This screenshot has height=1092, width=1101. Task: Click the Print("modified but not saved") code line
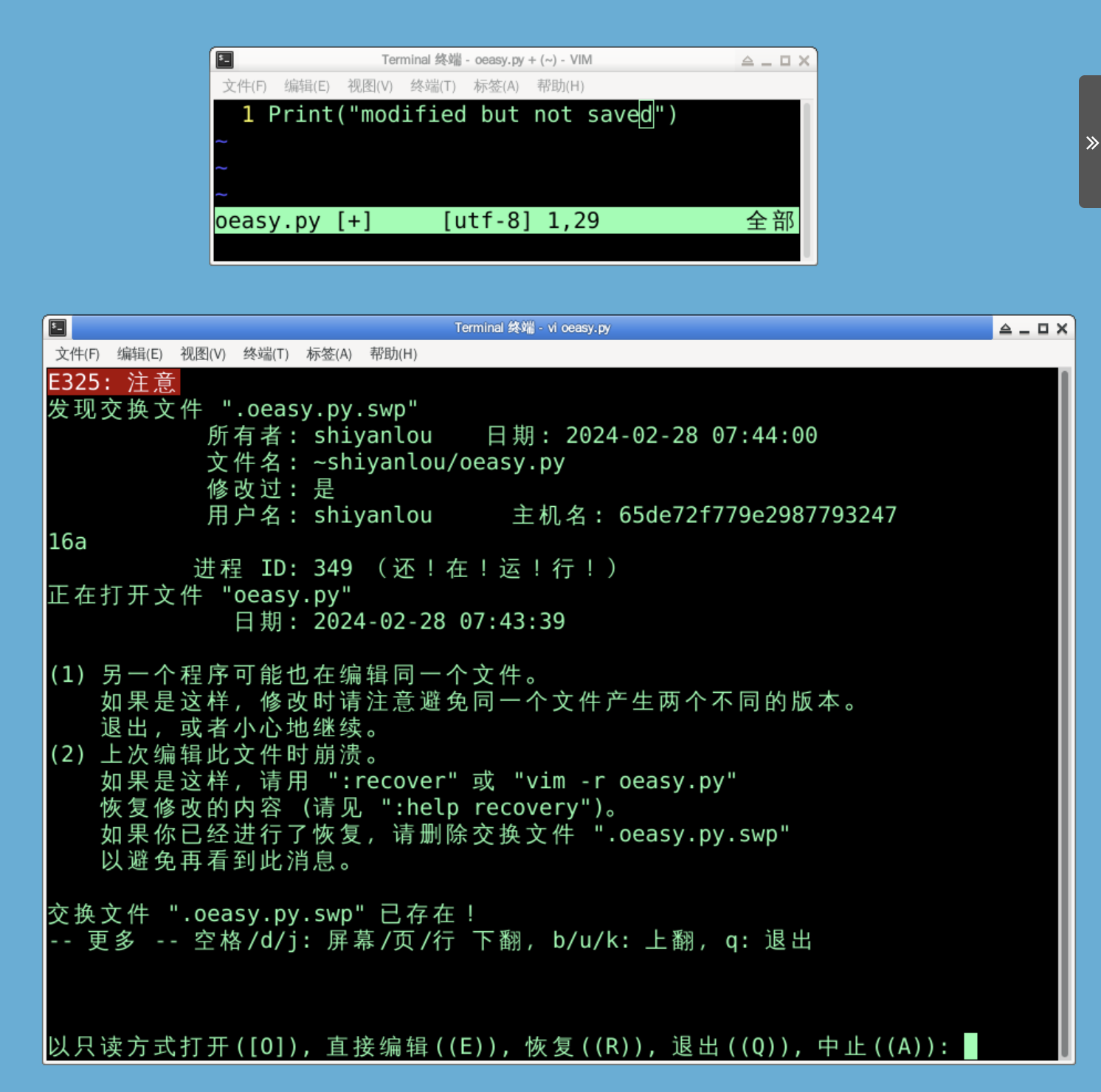[x=472, y=114]
